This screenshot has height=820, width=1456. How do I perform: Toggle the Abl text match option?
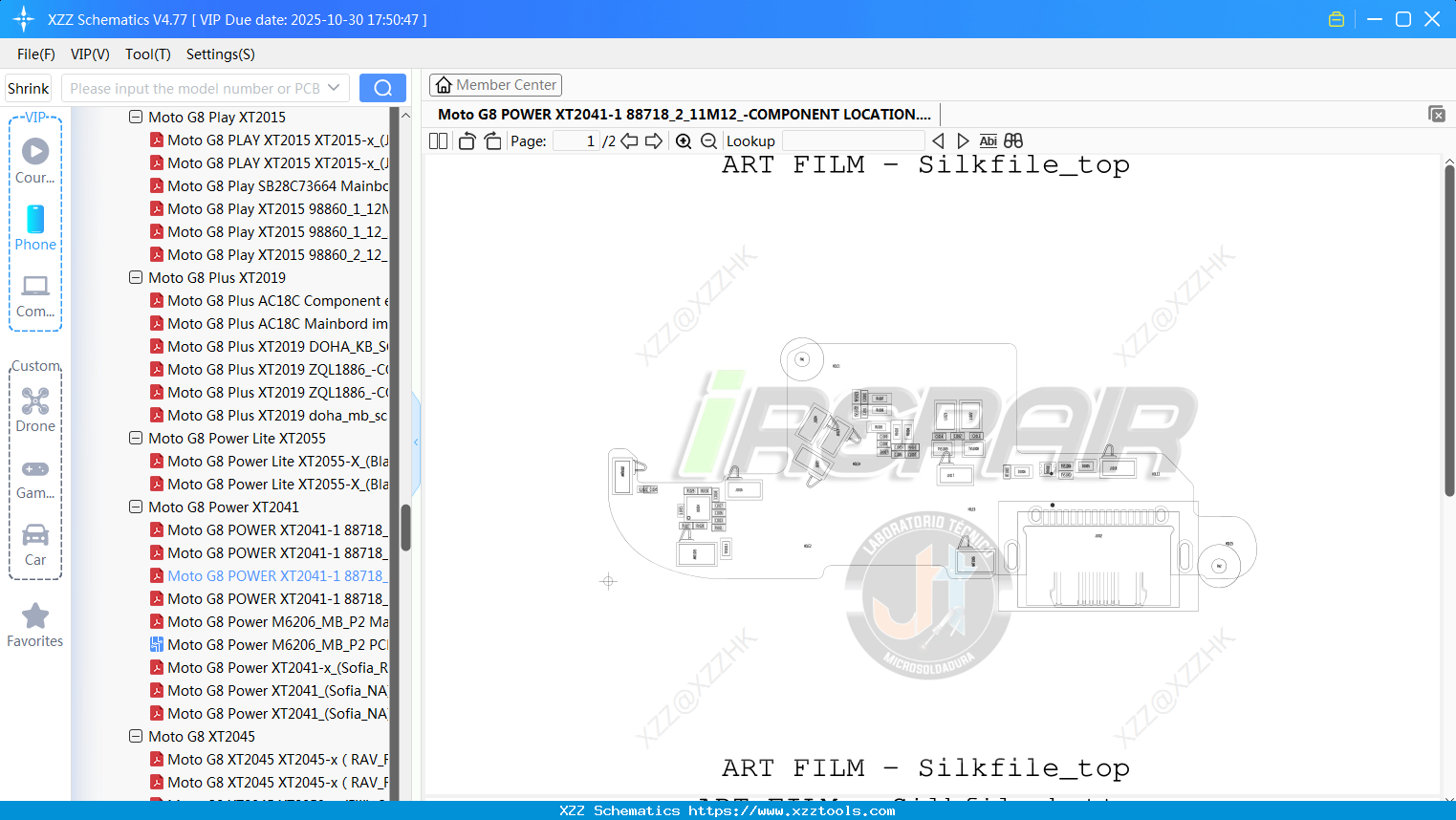pos(989,141)
